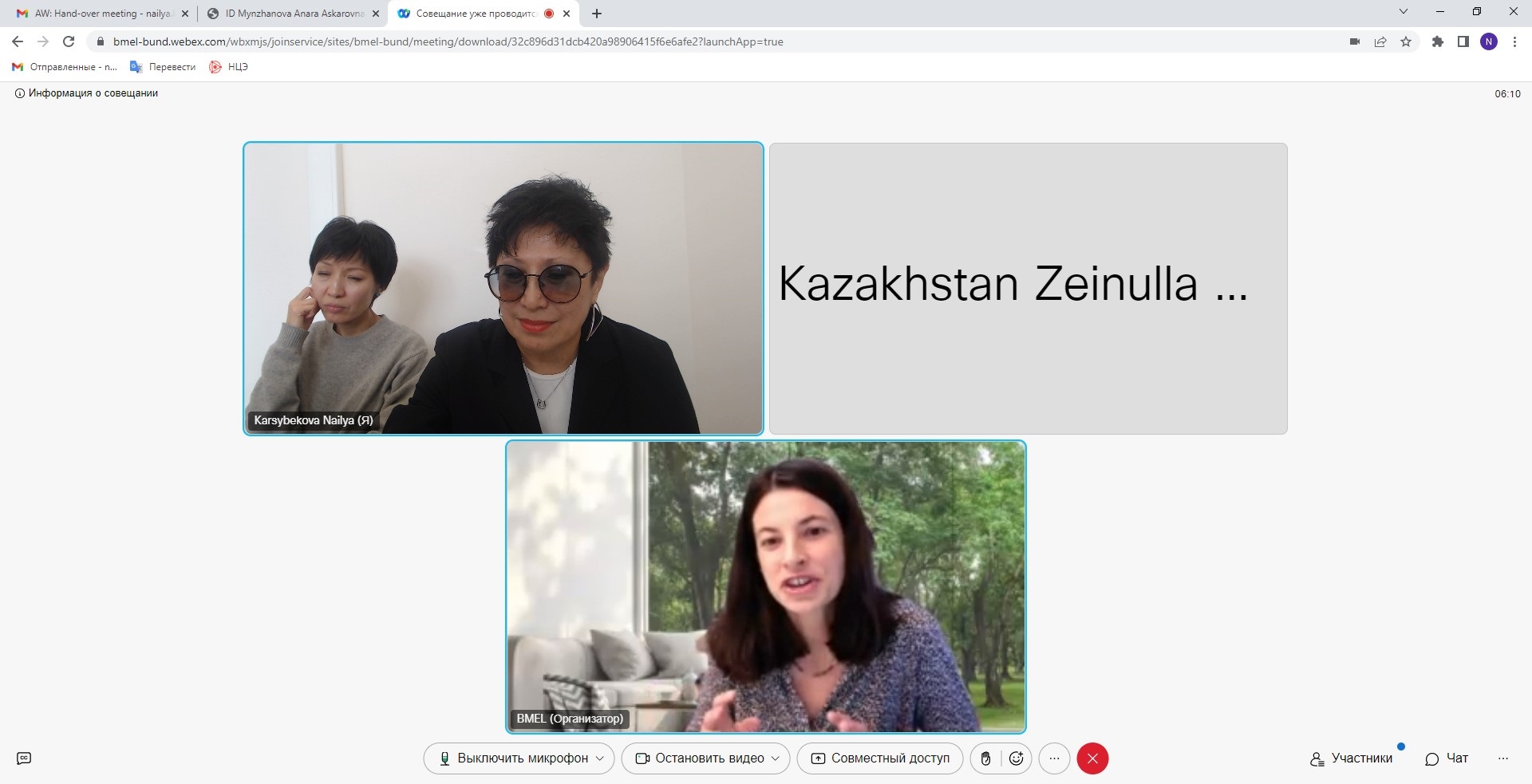This screenshot has width=1532, height=784.
Task: Open panel options ellipsis beside Чат
Action: [x=1503, y=758]
